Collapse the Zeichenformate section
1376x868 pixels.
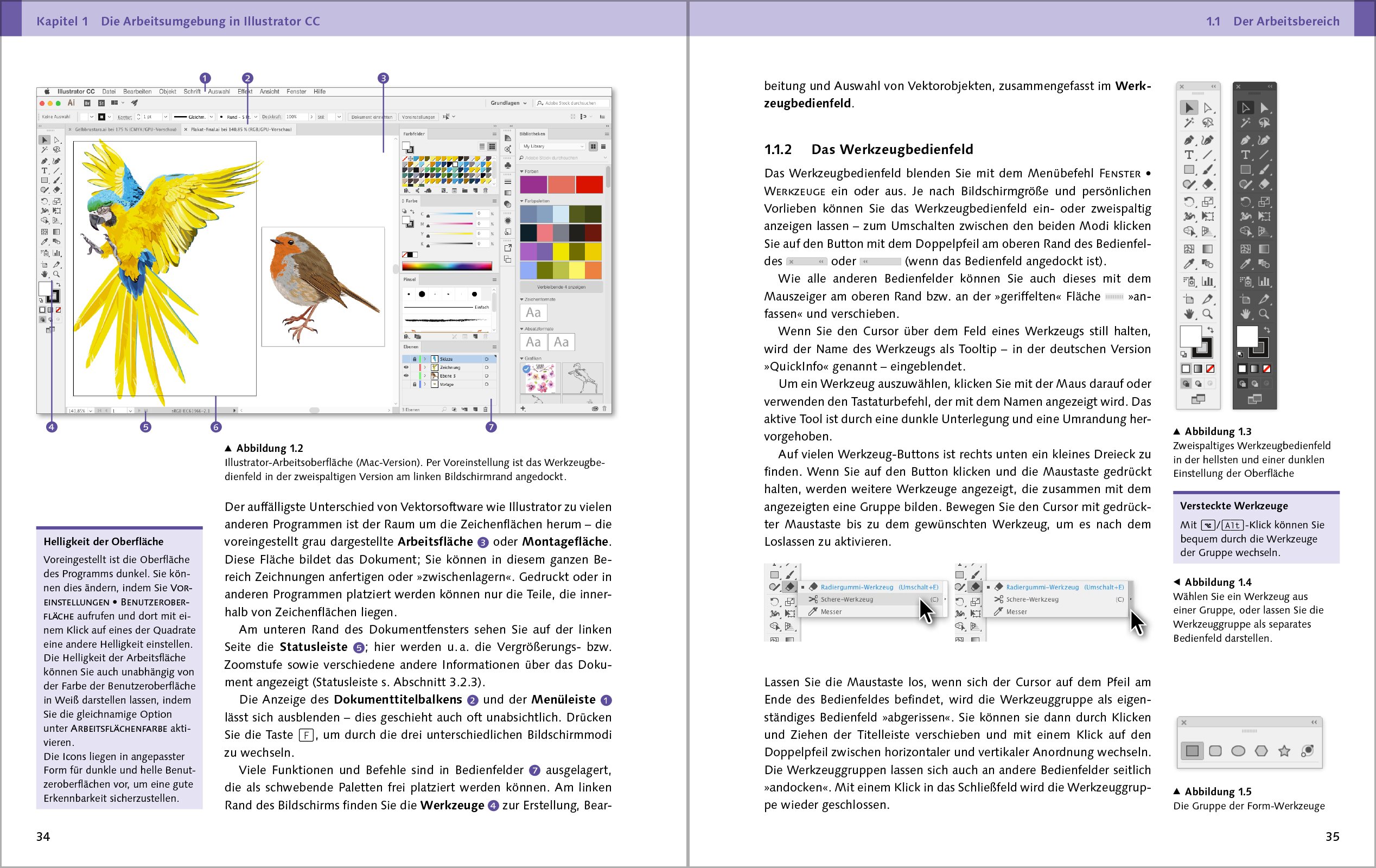click(522, 299)
